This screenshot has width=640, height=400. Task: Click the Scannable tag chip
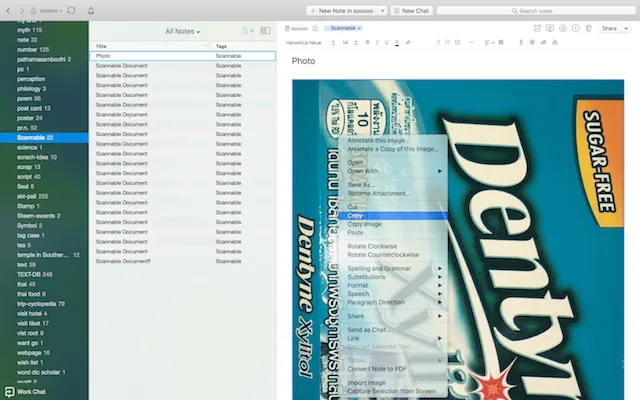[x=343, y=28]
